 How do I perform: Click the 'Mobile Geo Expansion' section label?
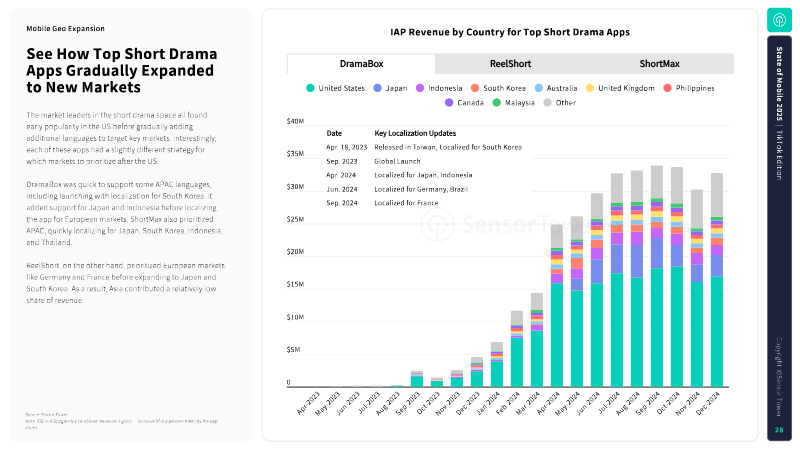click(x=65, y=29)
